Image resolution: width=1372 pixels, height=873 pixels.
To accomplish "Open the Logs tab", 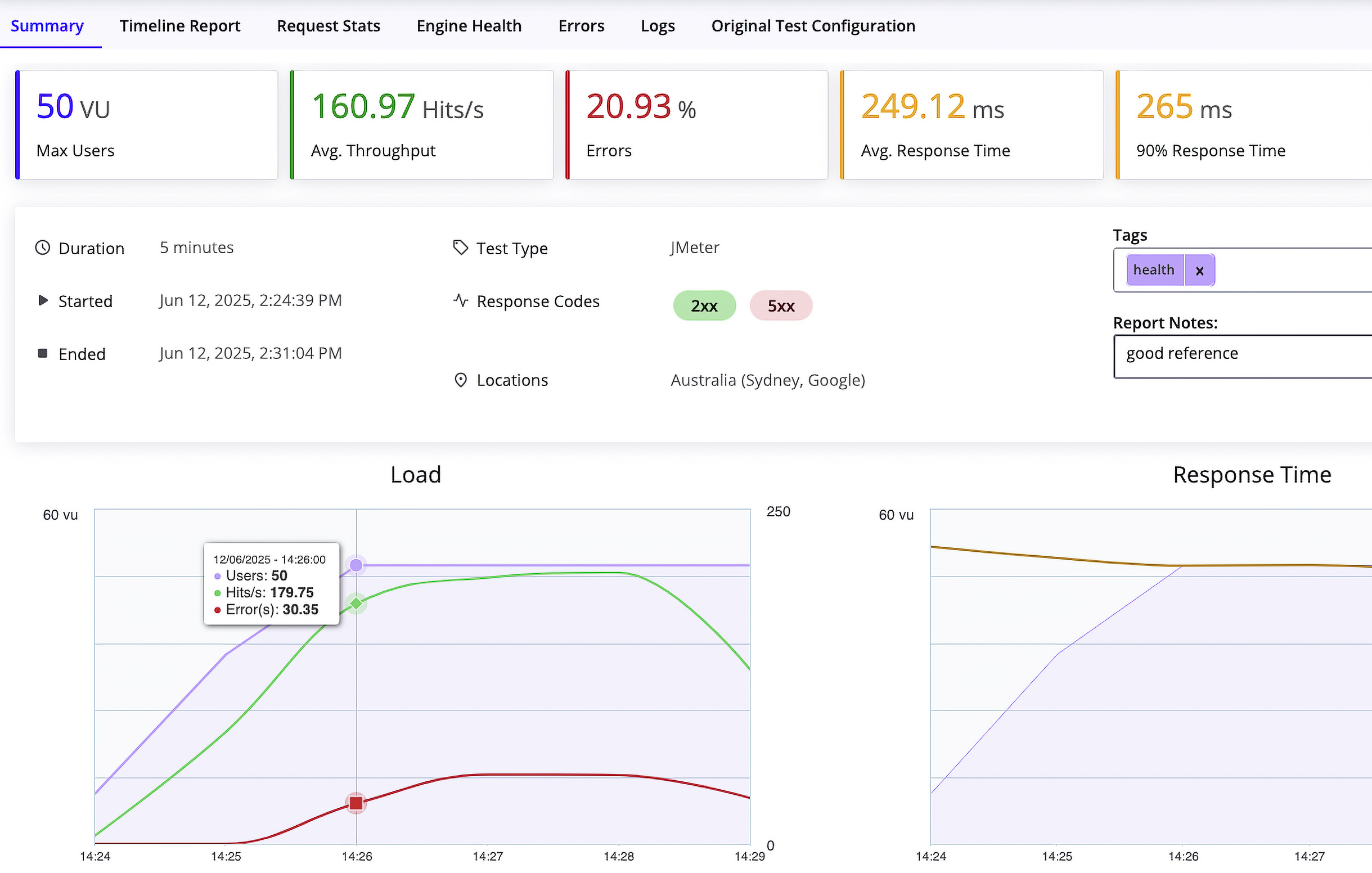I will (658, 26).
